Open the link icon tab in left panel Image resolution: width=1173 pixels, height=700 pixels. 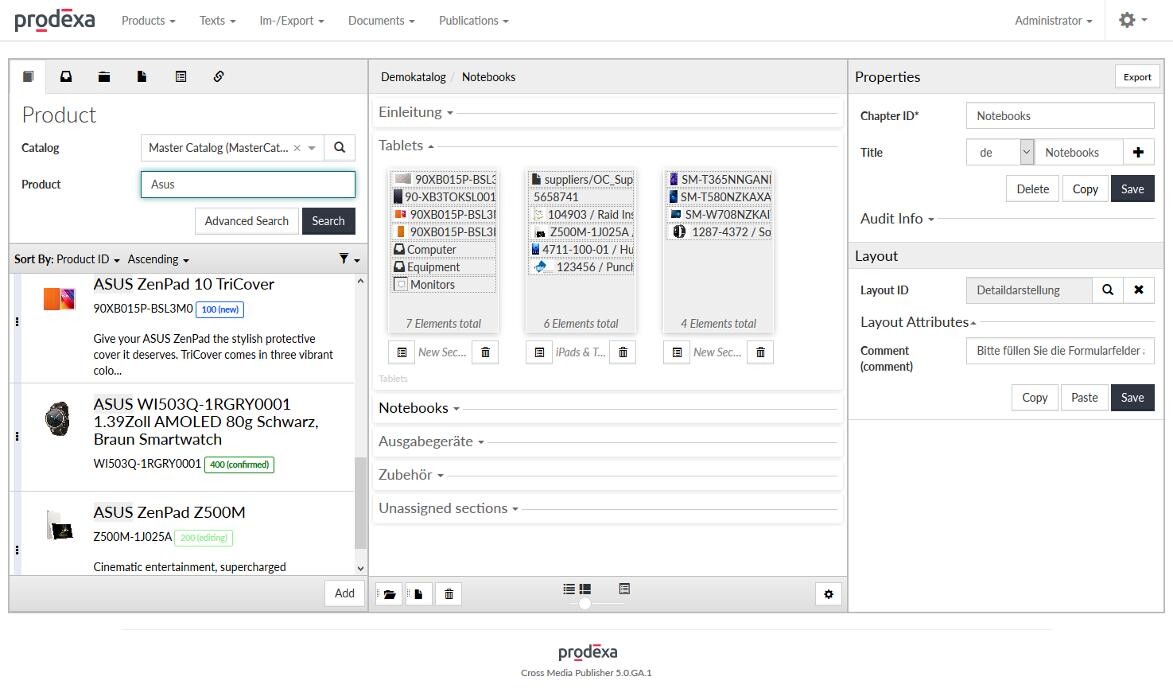(x=218, y=77)
